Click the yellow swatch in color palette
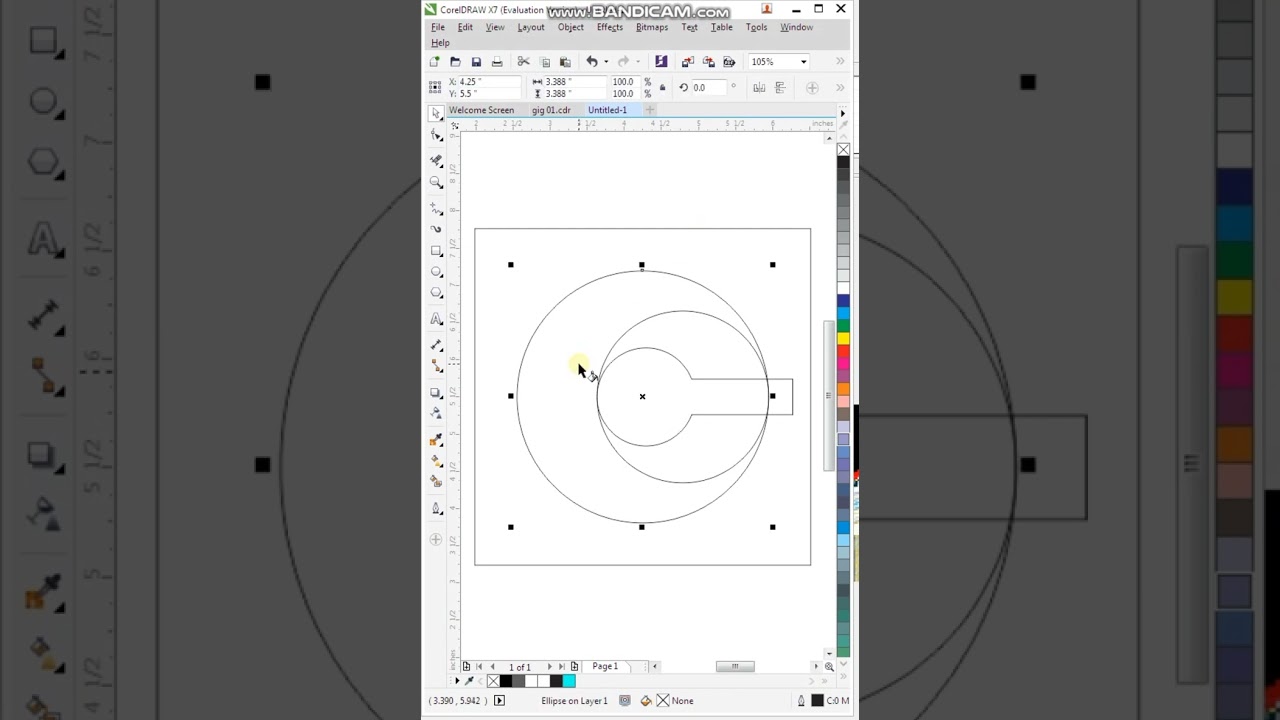This screenshot has width=1280, height=720. [843, 339]
